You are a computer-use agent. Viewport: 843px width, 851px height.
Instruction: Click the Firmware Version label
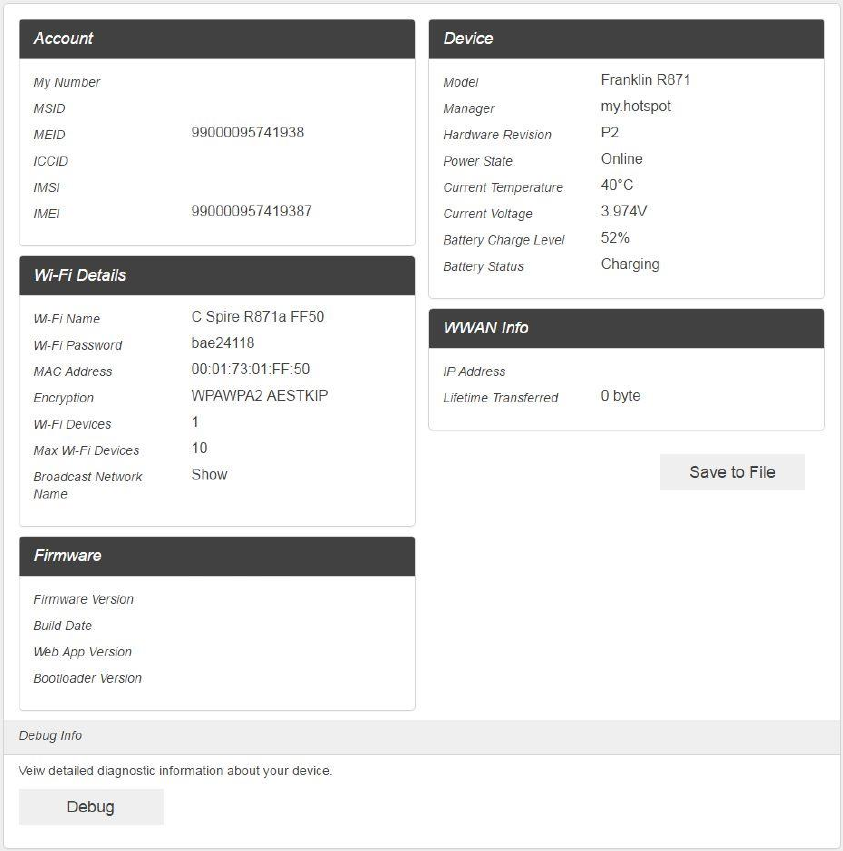(x=84, y=600)
